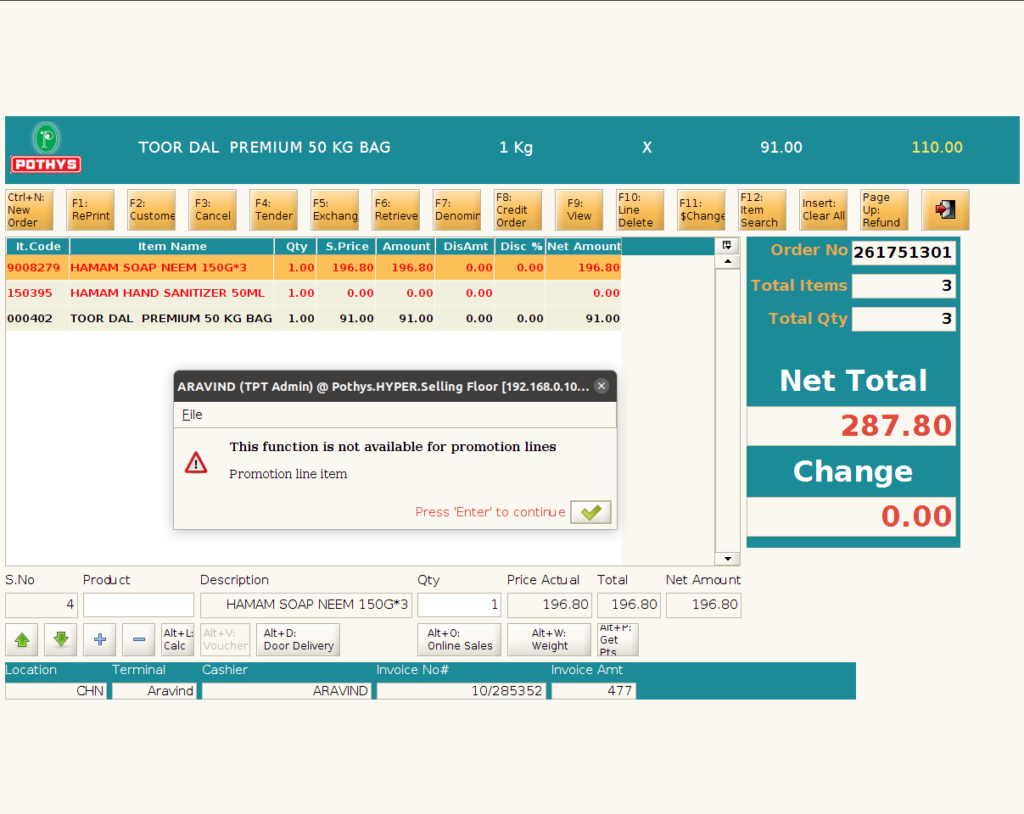Screen dimensions: 1024x814
Task: Open the F2 Customer button
Action: tap(152, 210)
